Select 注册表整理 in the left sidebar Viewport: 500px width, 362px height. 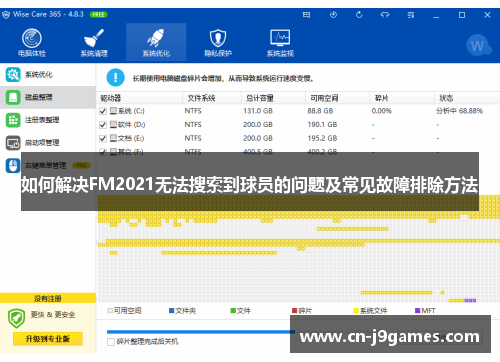point(48,120)
